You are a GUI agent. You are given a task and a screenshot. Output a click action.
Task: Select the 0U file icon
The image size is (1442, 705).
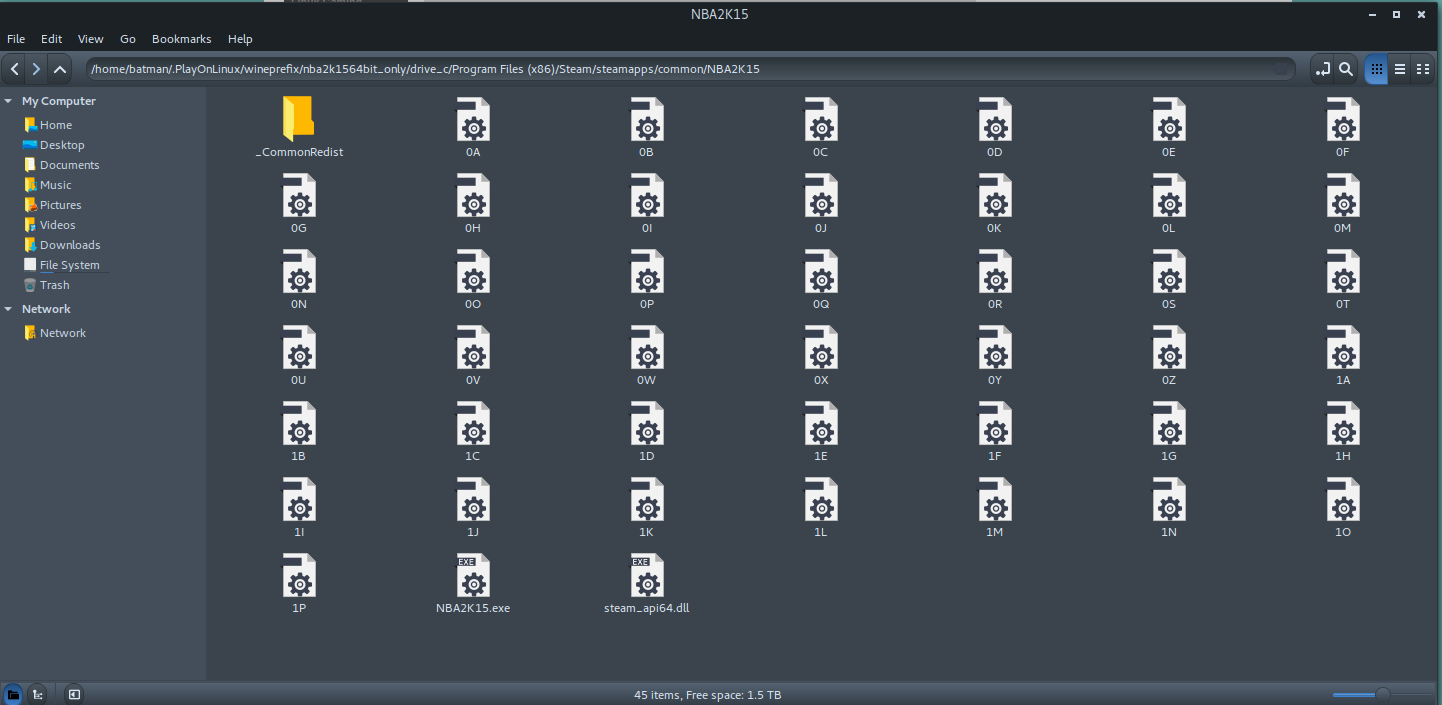tap(298, 347)
